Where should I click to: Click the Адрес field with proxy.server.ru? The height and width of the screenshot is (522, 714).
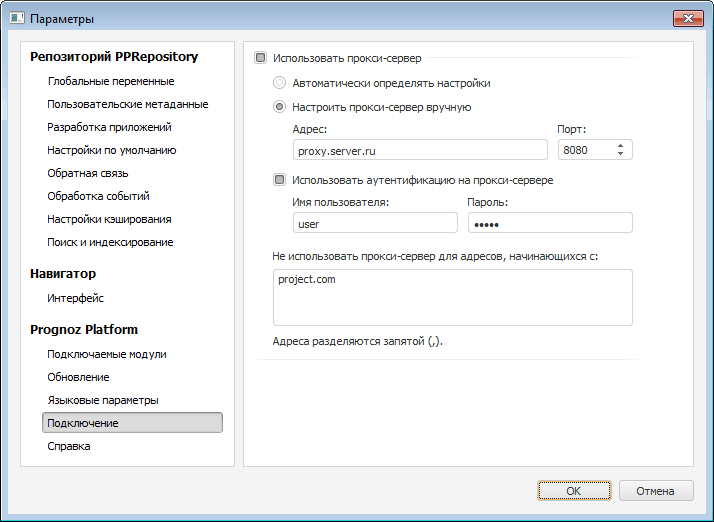[x=420, y=150]
